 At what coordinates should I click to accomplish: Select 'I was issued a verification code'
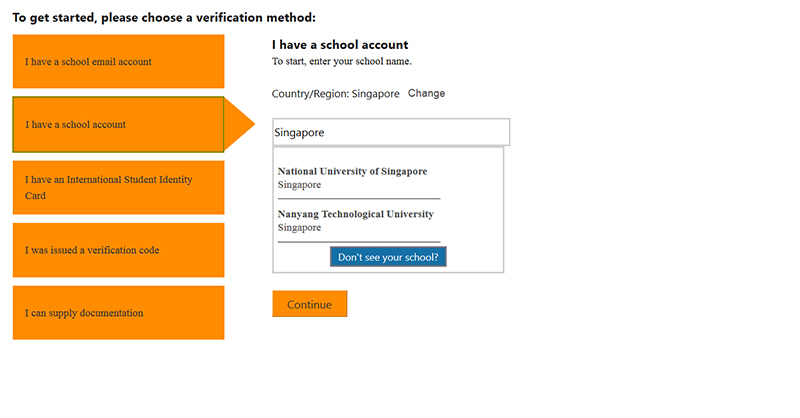pos(118,250)
